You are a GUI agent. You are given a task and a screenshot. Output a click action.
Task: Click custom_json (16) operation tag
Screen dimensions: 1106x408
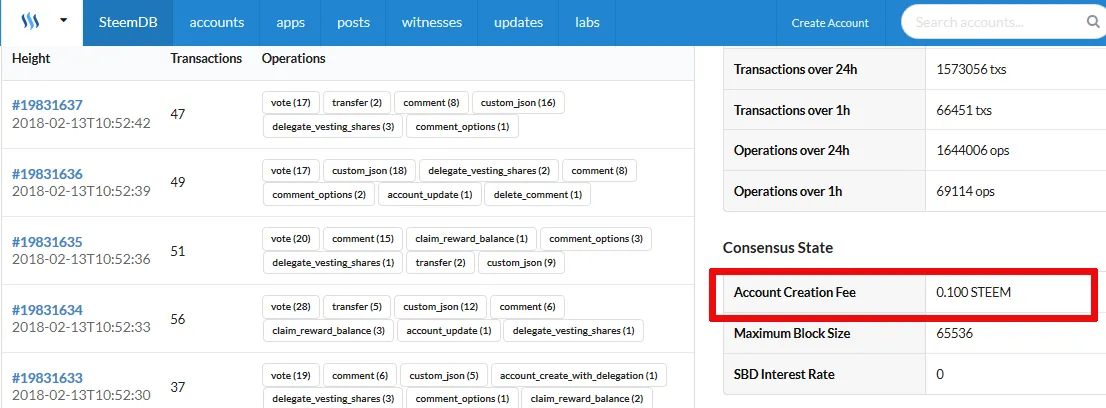(x=518, y=102)
